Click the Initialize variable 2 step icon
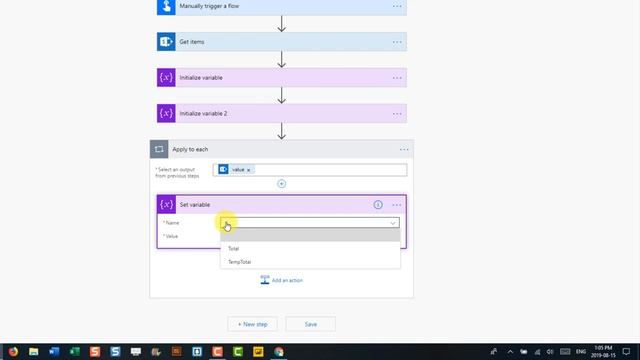The image size is (640, 360). tap(166, 113)
